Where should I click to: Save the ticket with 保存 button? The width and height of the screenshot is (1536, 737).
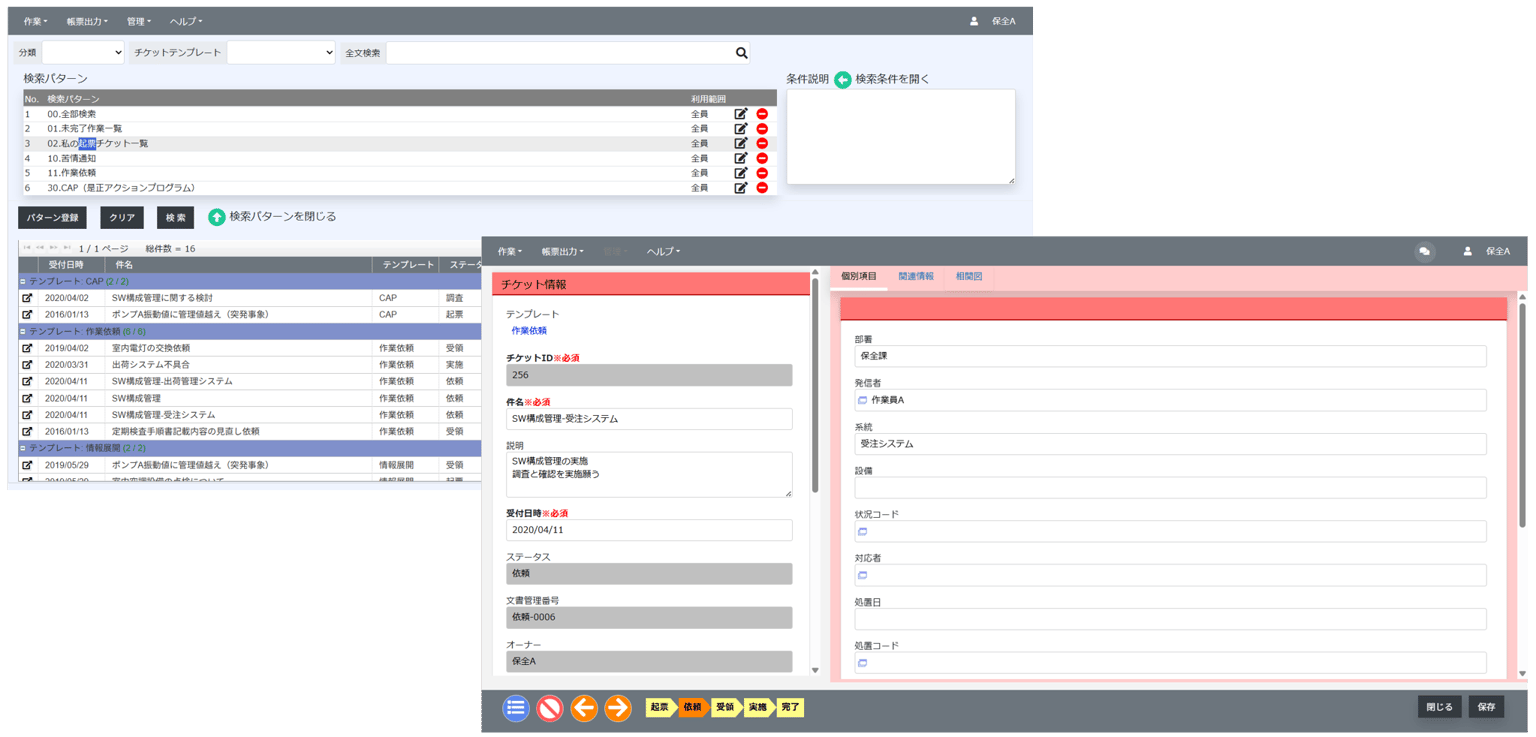tap(1487, 707)
